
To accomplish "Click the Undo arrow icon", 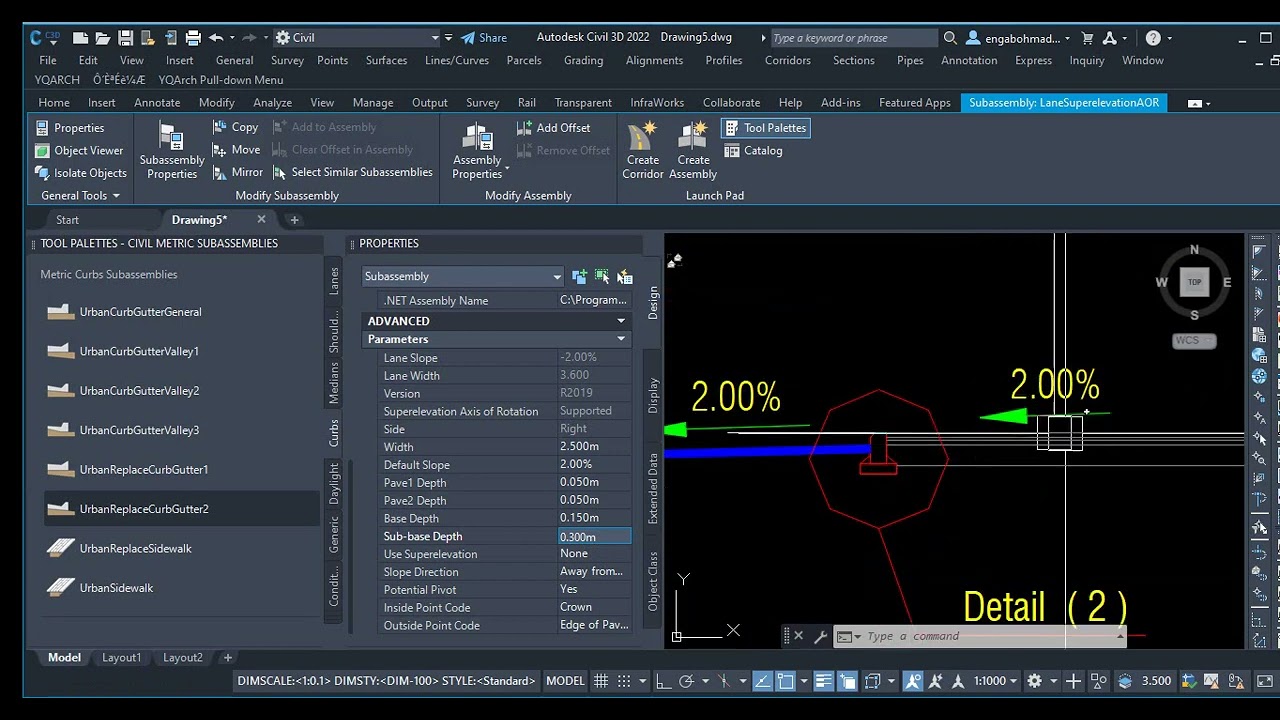I will [215, 38].
